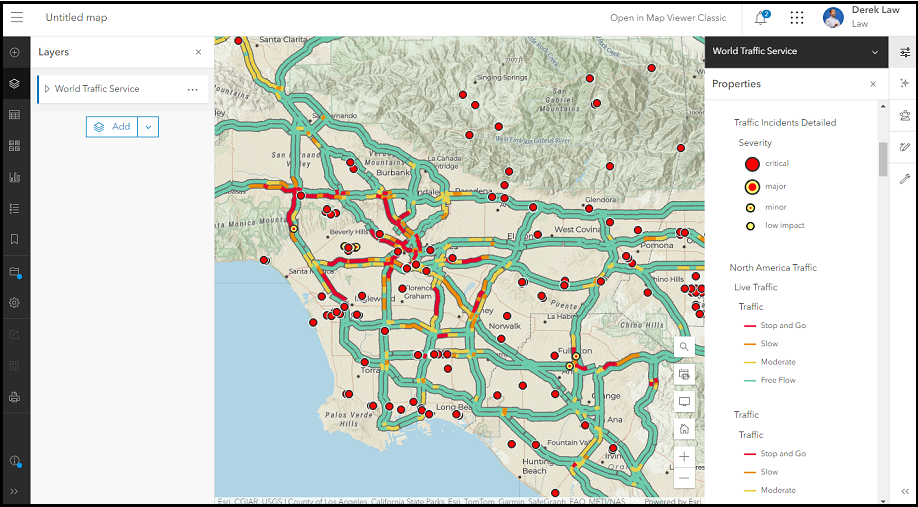Click the Santa Clarita map label
This screenshot has height=507, width=918.
tap(282, 40)
